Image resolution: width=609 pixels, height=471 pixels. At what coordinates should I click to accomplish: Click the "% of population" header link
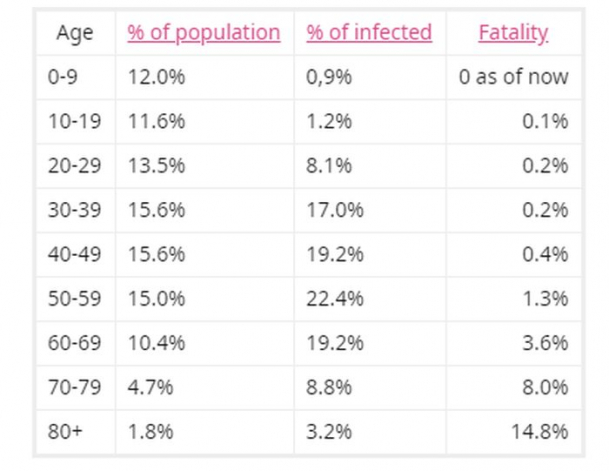[x=204, y=33]
